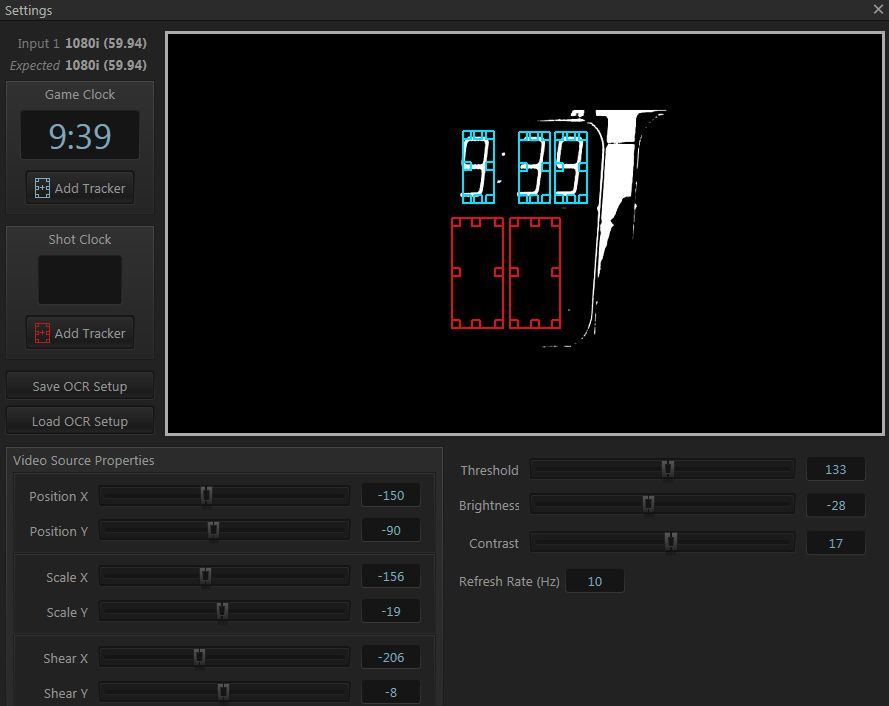Screen dimensions: 889x706
Task: Click the Refresh Rate value field
Action: point(595,580)
